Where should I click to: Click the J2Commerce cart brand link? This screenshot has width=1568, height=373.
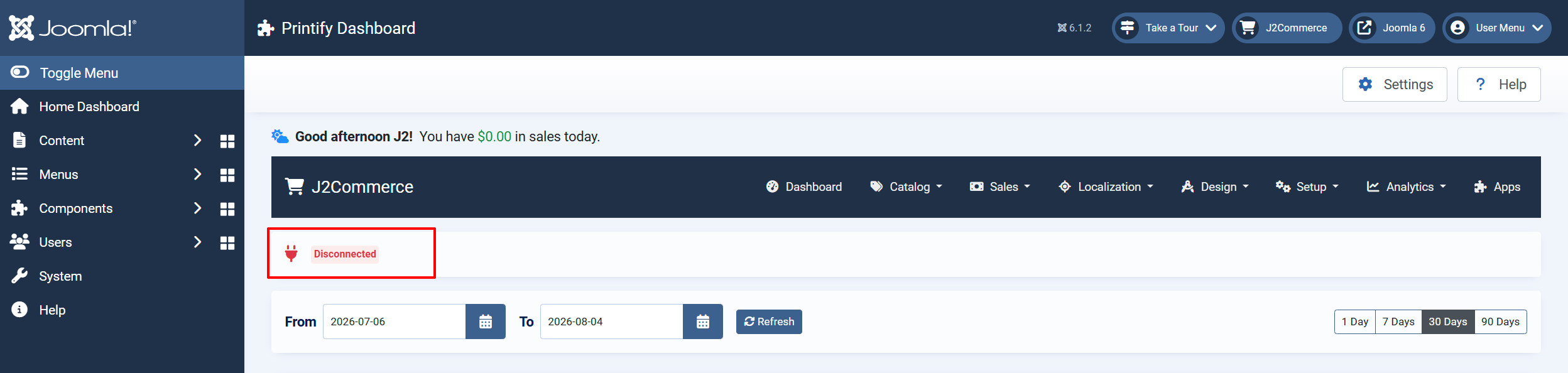(x=349, y=187)
